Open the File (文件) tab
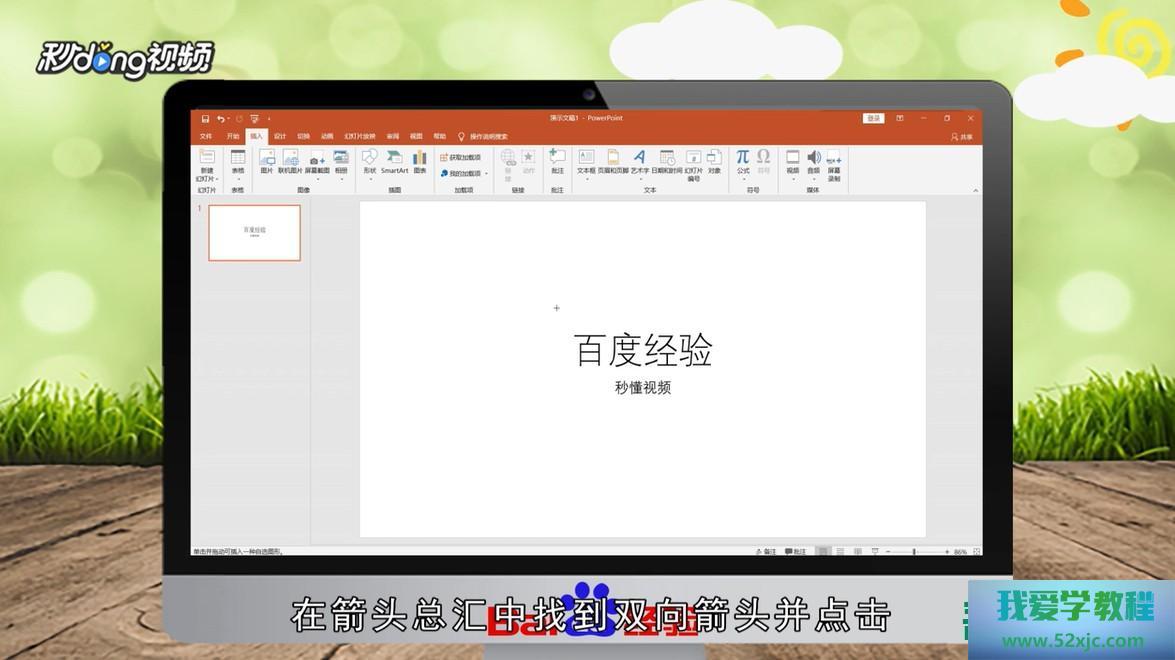The height and width of the screenshot is (660, 1175). (x=206, y=136)
